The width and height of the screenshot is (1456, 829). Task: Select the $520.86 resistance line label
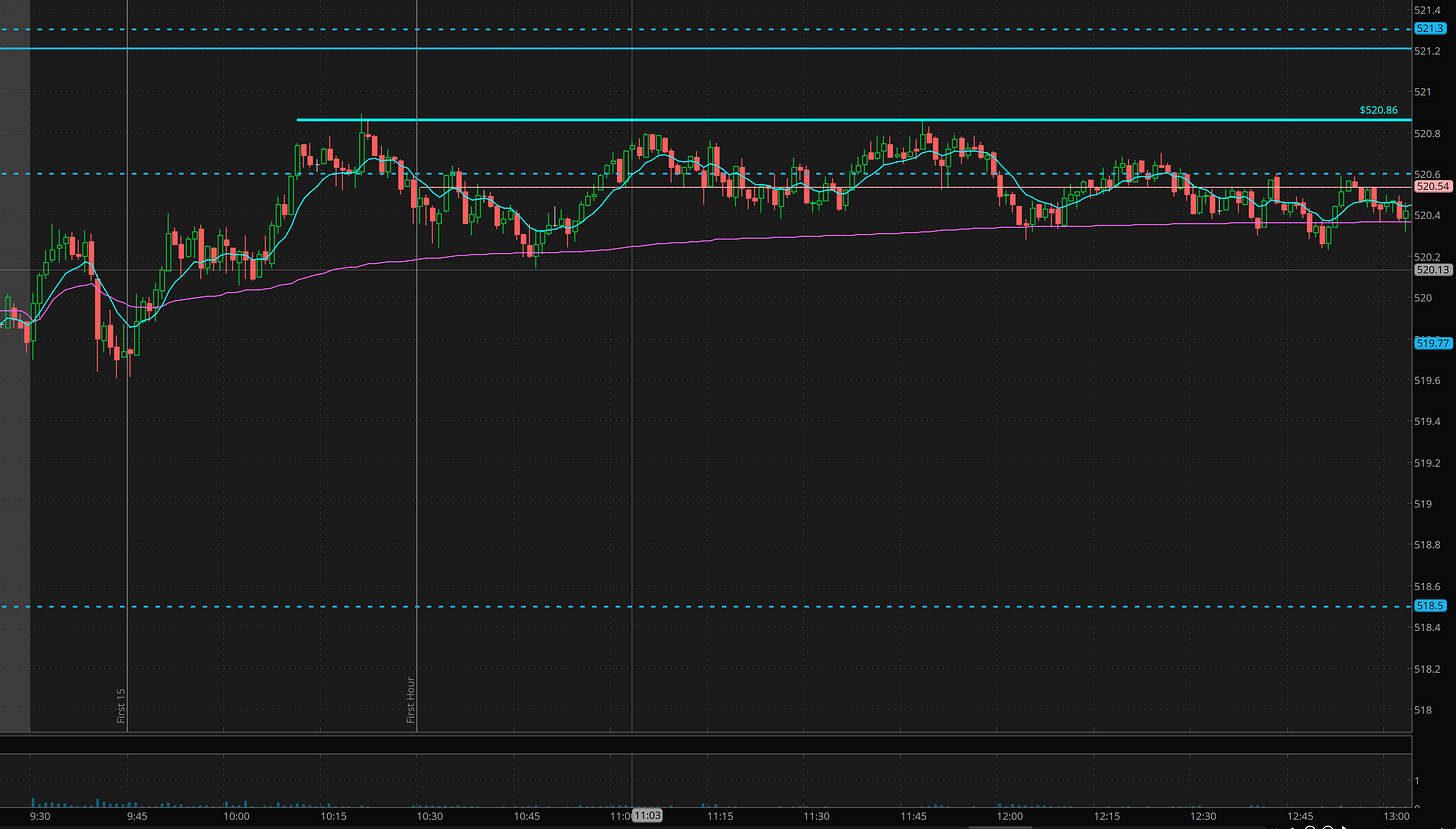pos(1378,110)
